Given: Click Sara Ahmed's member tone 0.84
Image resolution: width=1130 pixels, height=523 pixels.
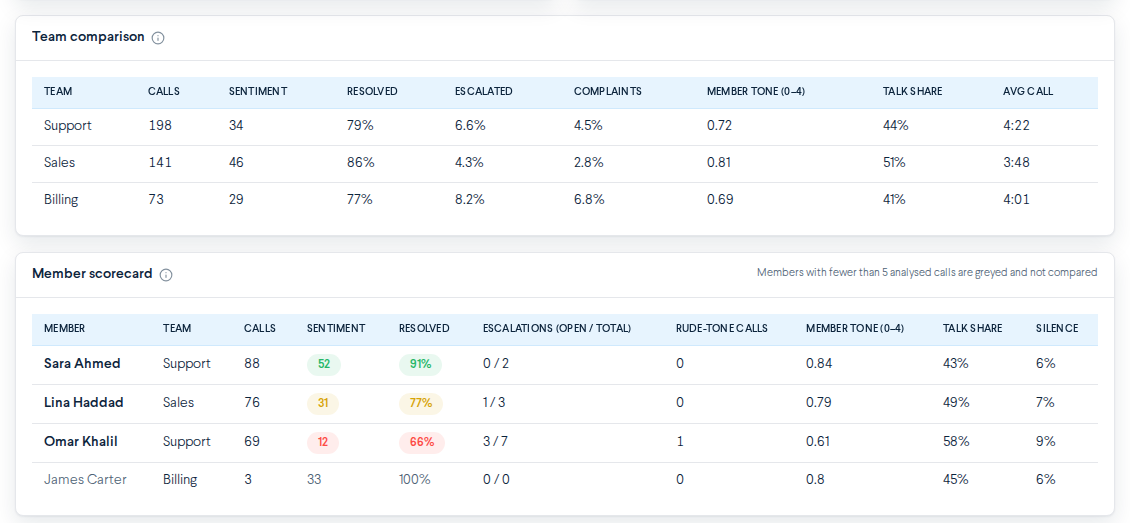Looking at the screenshot, I should (x=819, y=364).
